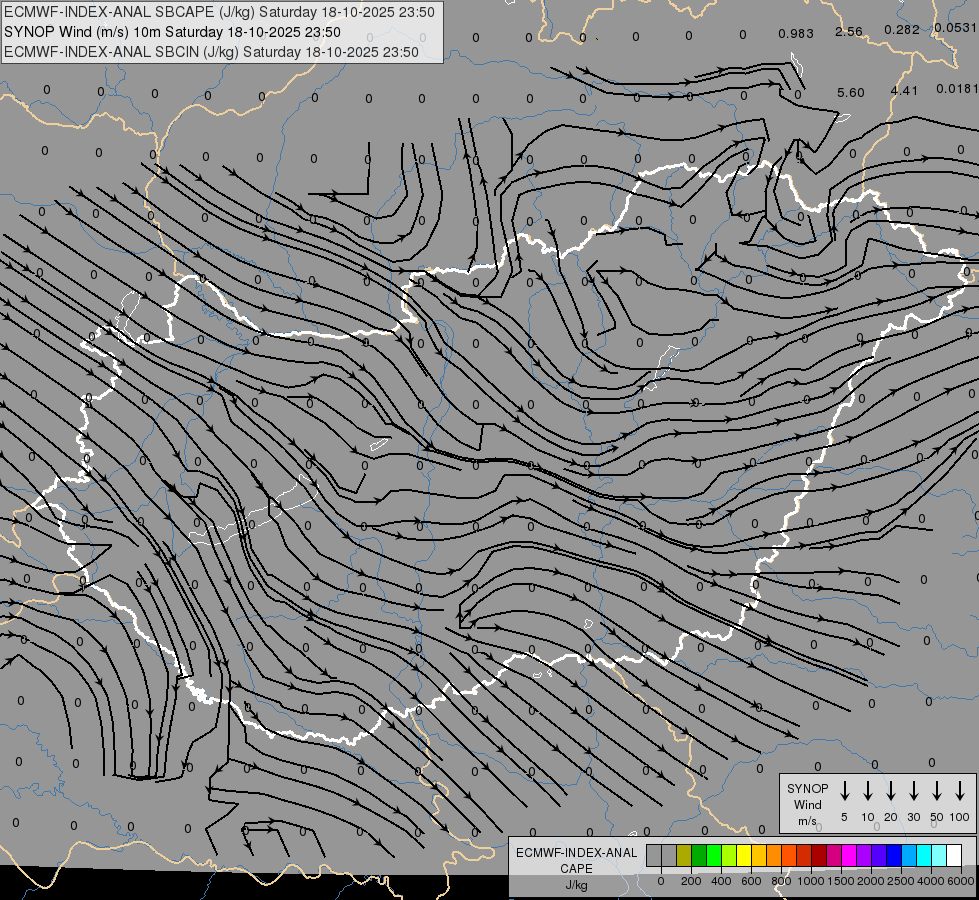The width and height of the screenshot is (979, 900).
Task: Select the dark green CAPE legend swatch
Action: [x=699, y=855]
